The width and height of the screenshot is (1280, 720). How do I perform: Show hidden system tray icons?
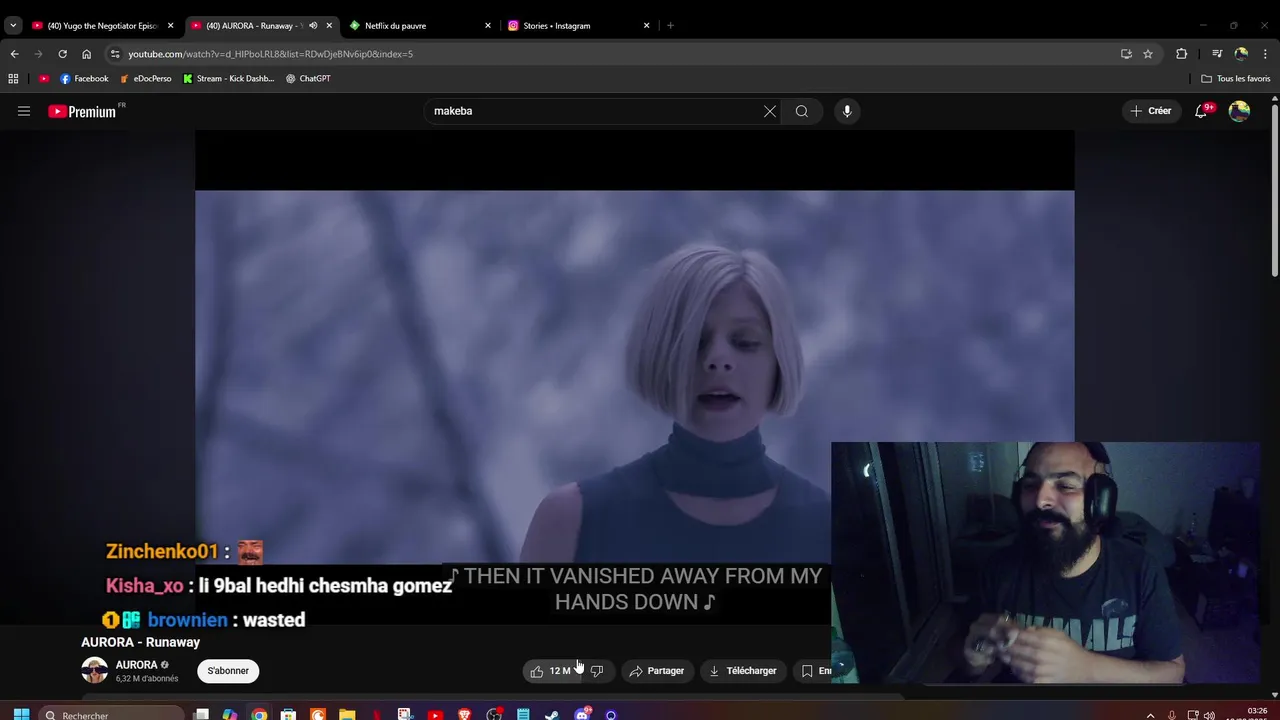(x=1150, y=714)
